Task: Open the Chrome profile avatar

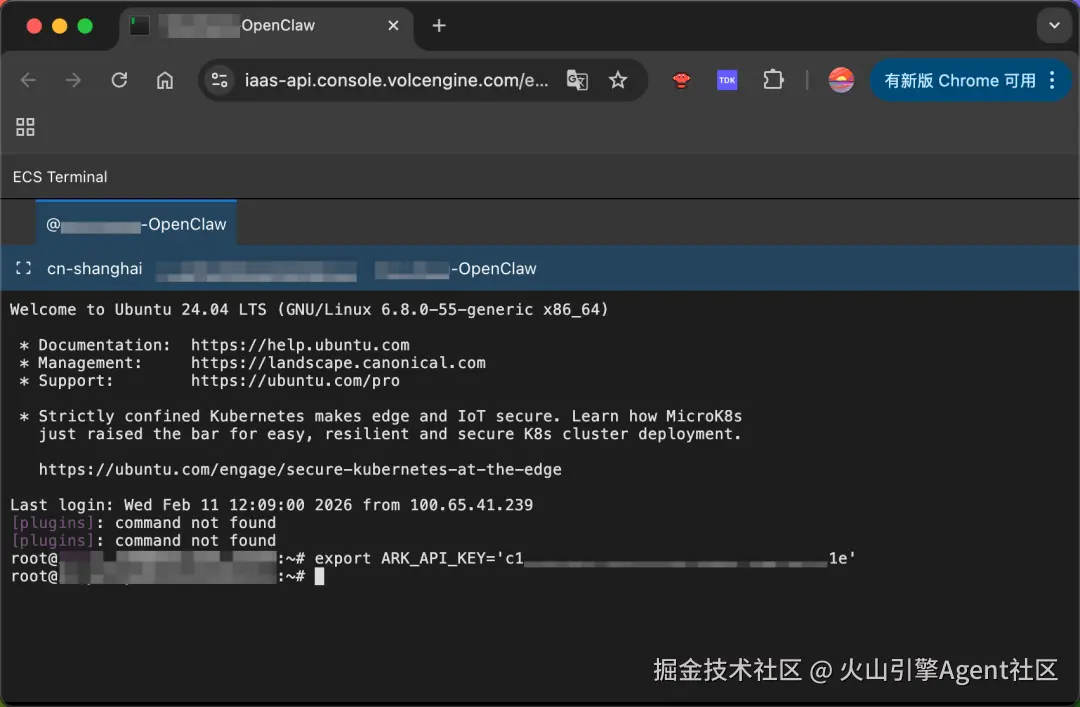Action: coord(841,81)
